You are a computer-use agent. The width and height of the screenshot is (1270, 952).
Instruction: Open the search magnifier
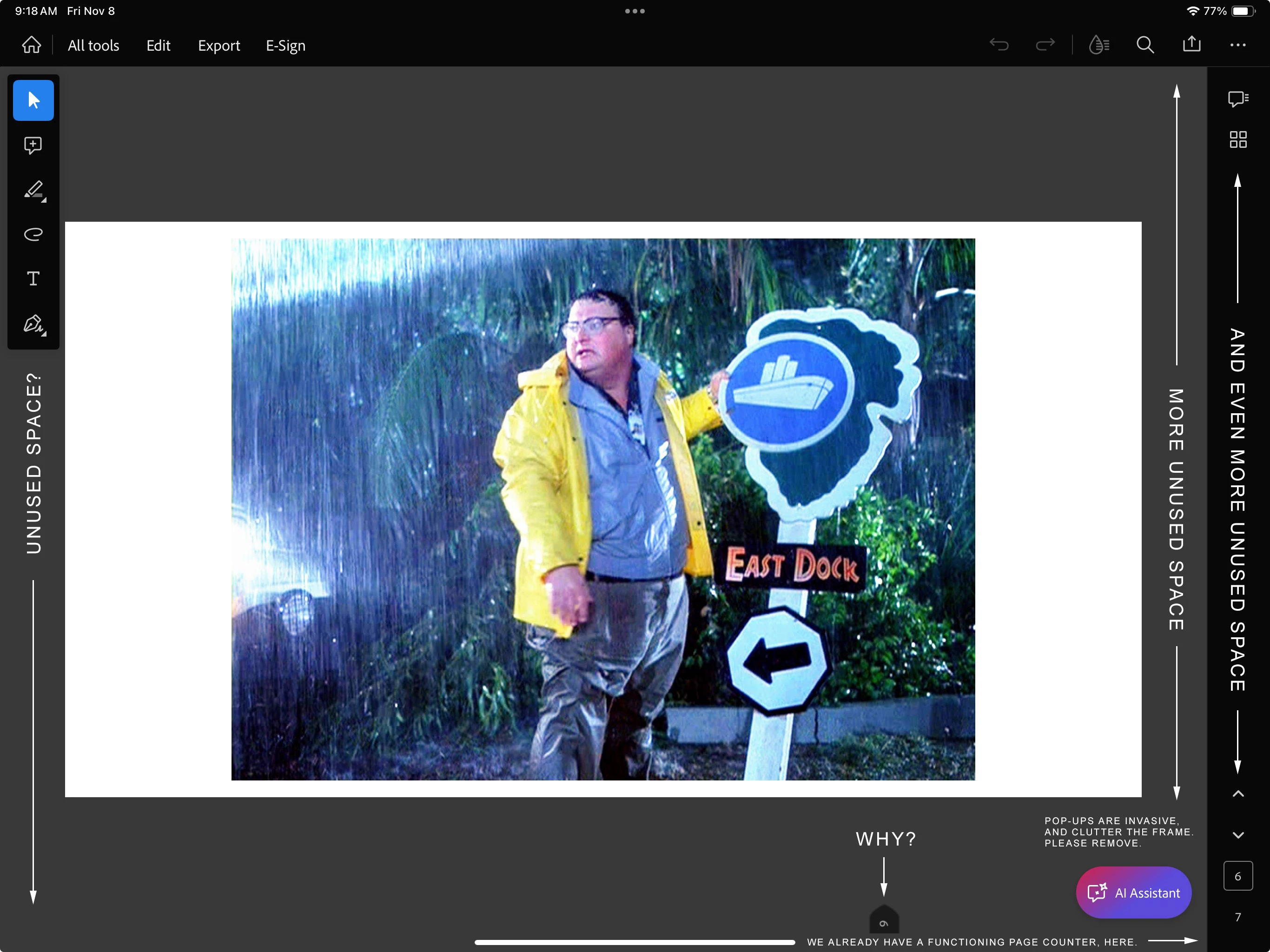(x=1145, y=45)
